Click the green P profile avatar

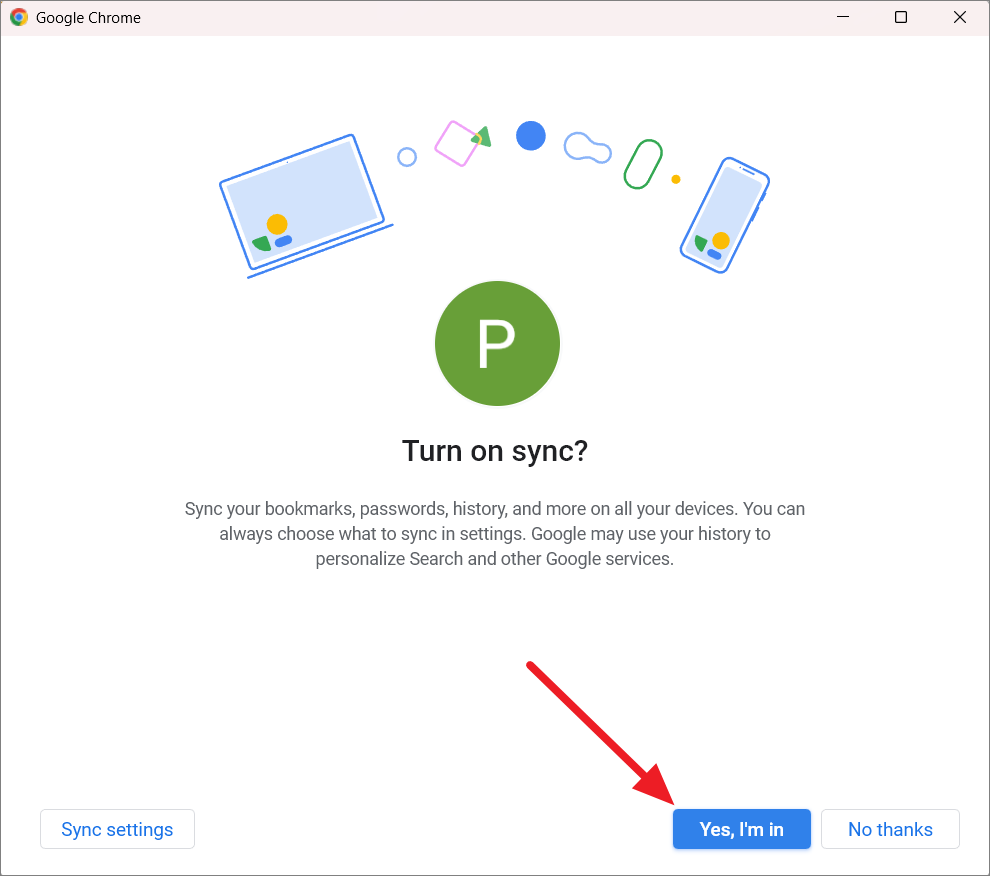[x=497, y=343]
